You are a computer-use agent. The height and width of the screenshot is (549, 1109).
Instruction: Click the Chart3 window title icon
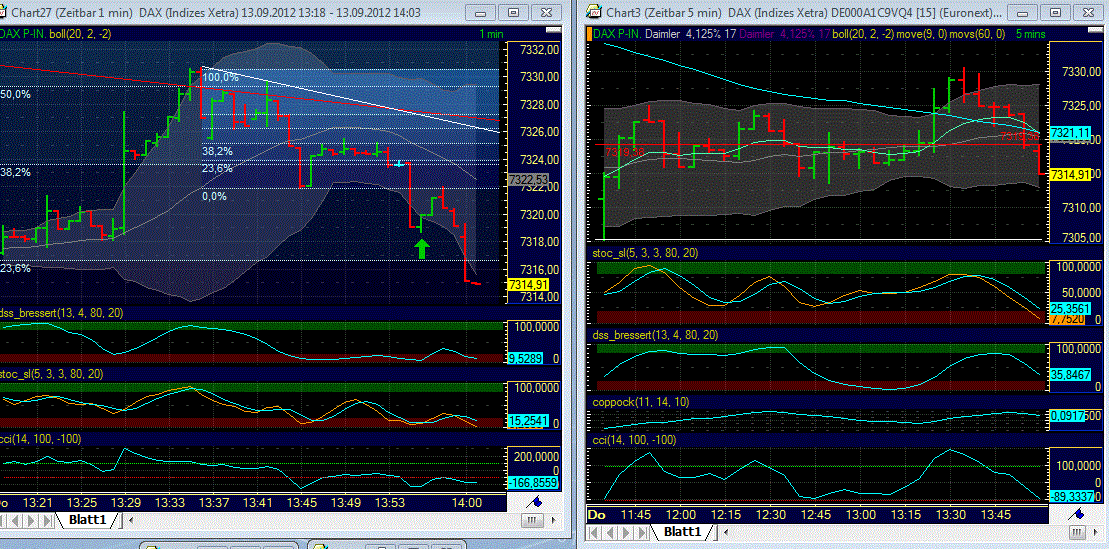[x=594, y=12]
